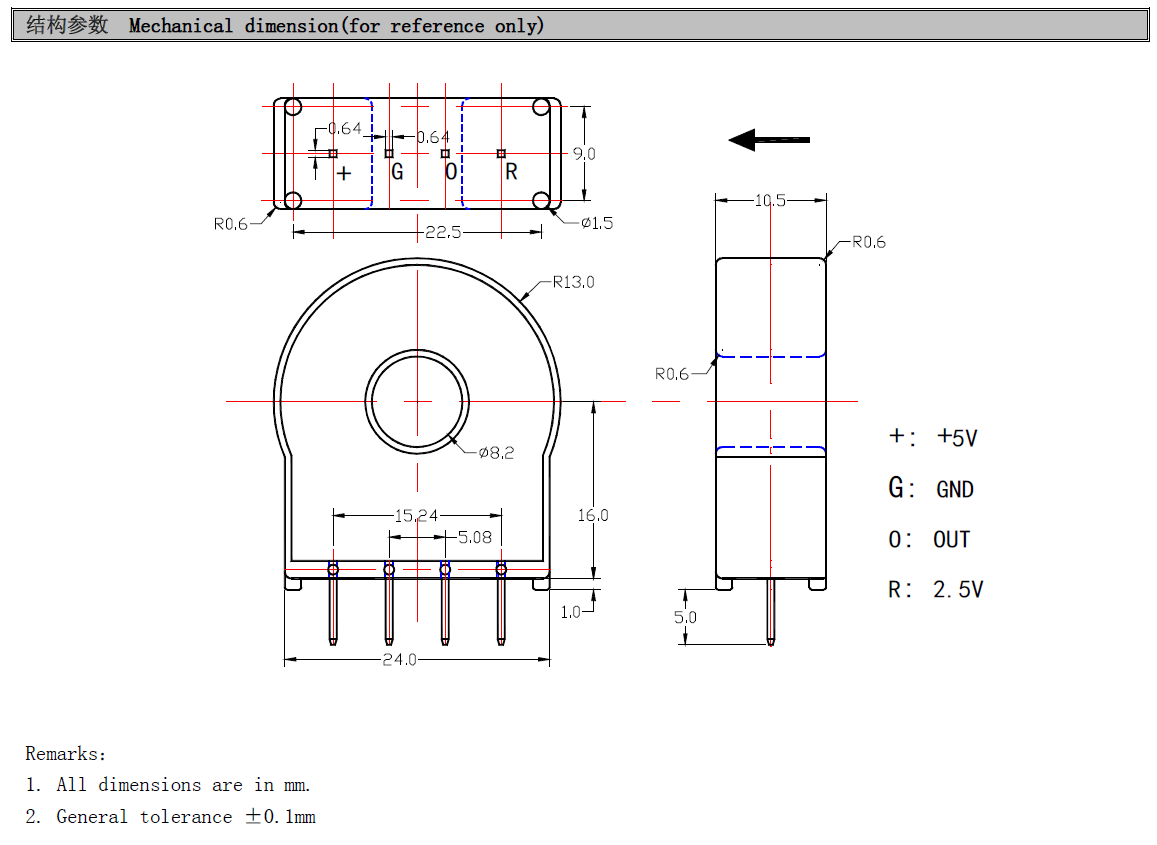Viewport: 1157px width, 845px height.
Task: Select the 15.24 pin spacing dimension
Action: (x=416, y=516)
